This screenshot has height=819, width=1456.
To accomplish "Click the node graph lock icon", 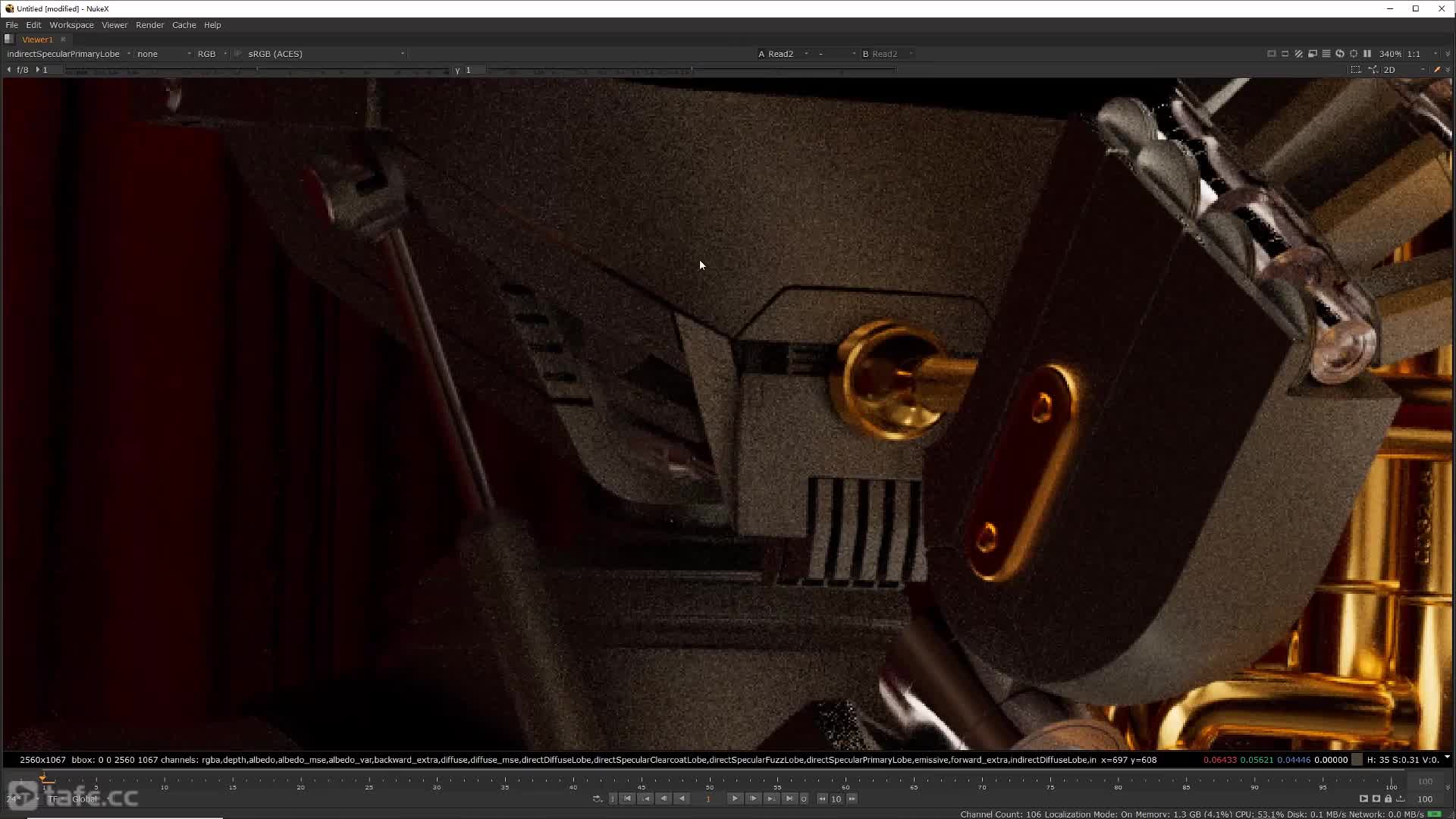I will pos(1373,70).
